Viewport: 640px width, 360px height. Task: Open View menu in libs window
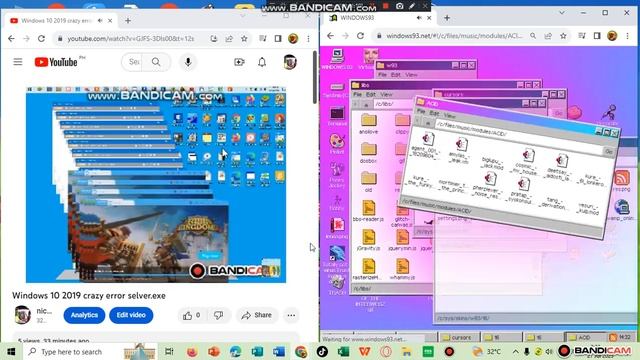(386, 94)
